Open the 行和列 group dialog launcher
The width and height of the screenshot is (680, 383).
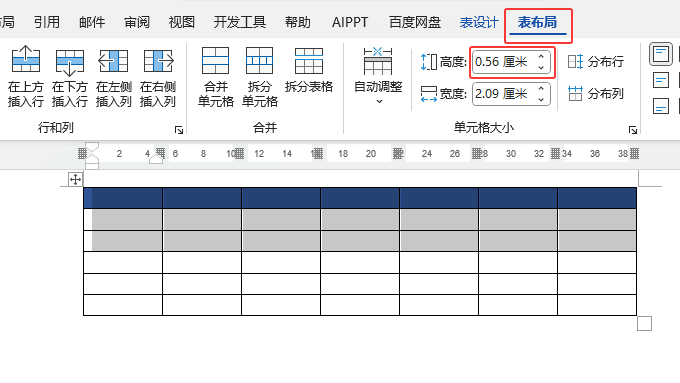coord(179,130)
